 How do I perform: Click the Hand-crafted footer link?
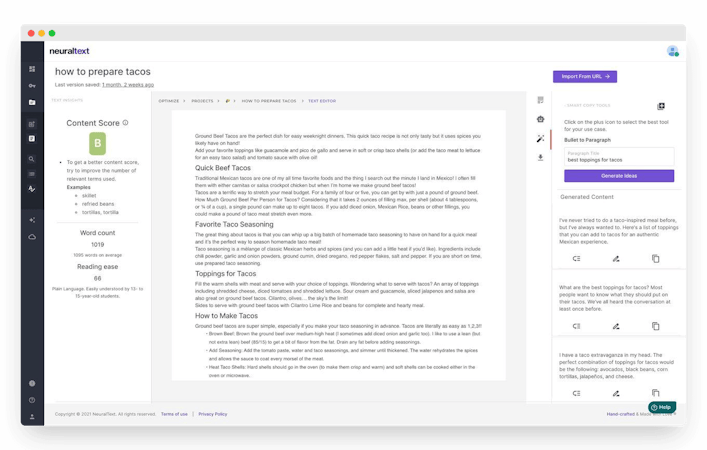pyautogui.click(x=620, y=414)
